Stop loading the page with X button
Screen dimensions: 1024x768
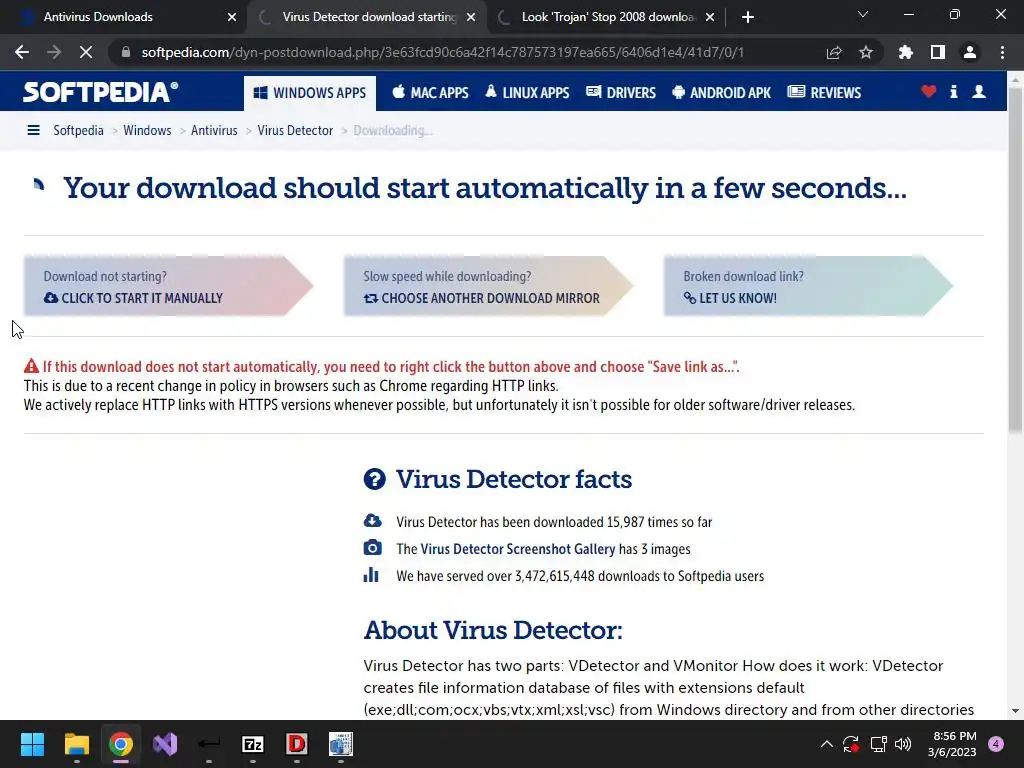(86, 52)
